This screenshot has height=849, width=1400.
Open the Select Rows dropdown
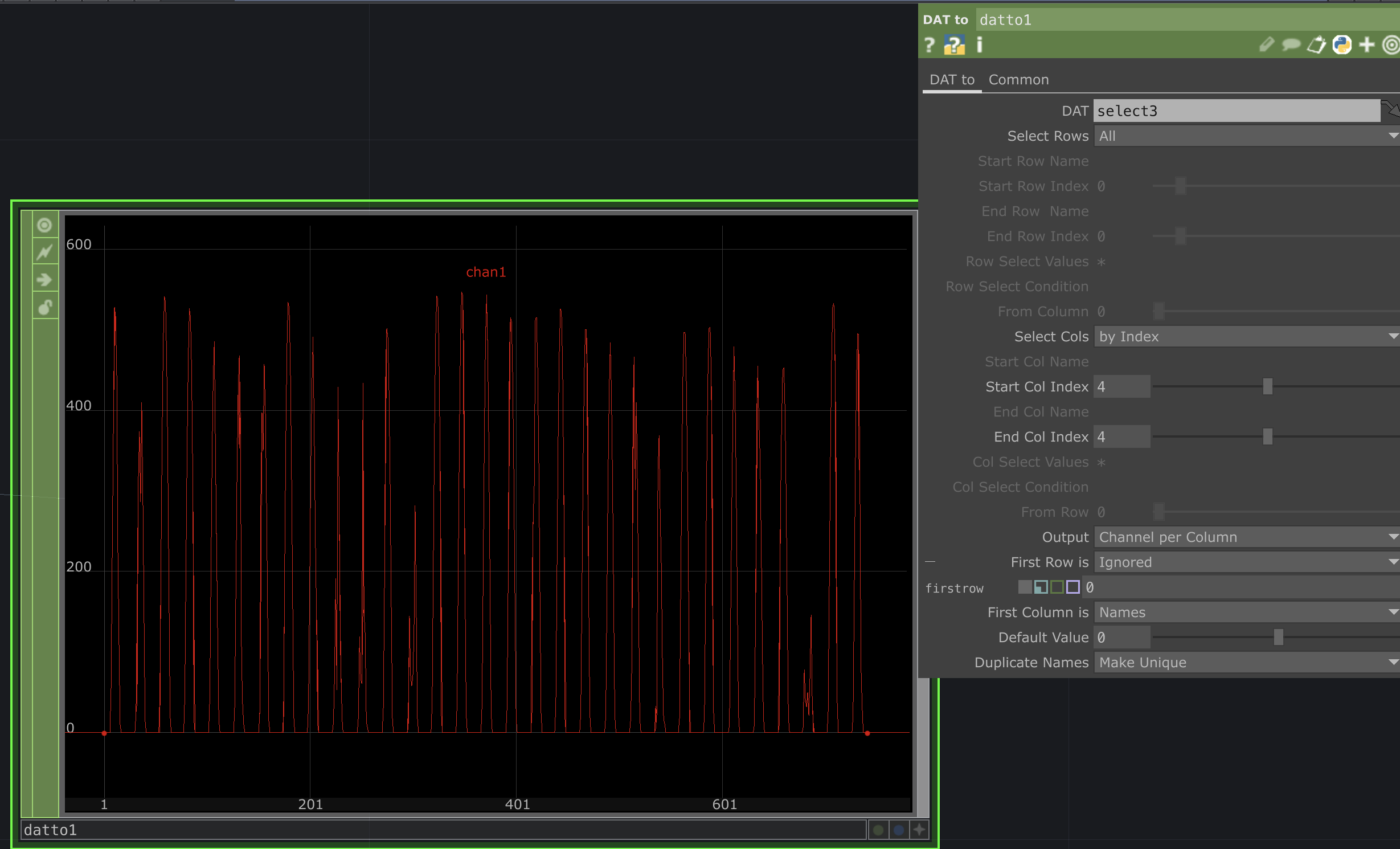[1245, 136]
